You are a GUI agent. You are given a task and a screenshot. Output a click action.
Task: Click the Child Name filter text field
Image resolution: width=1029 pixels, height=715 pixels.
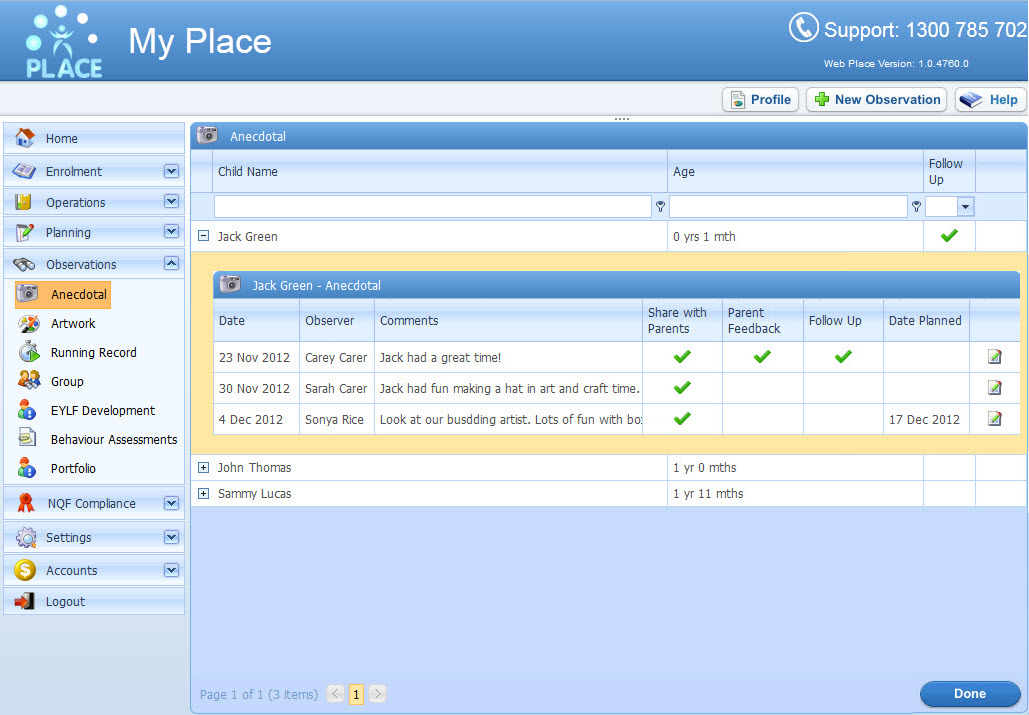tap(432, 206)
